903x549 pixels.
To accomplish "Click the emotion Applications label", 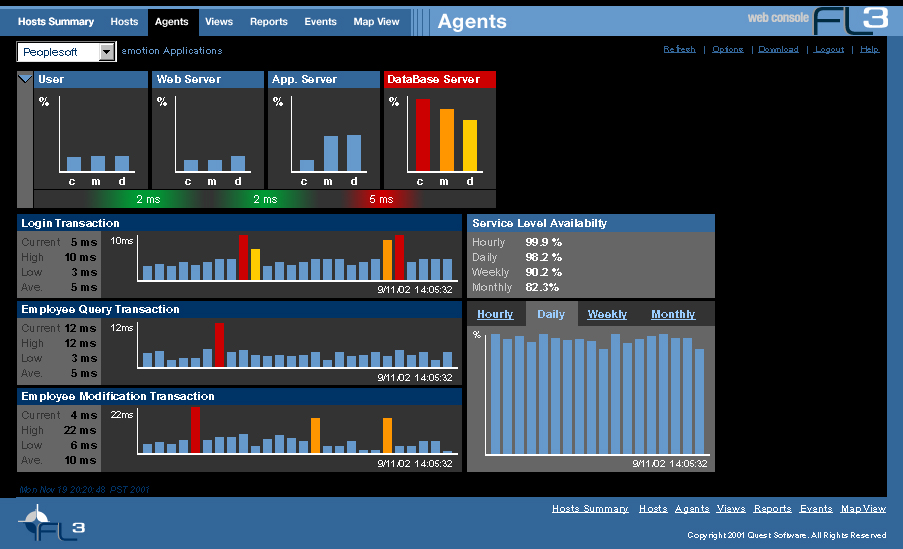I will point(172,51).
